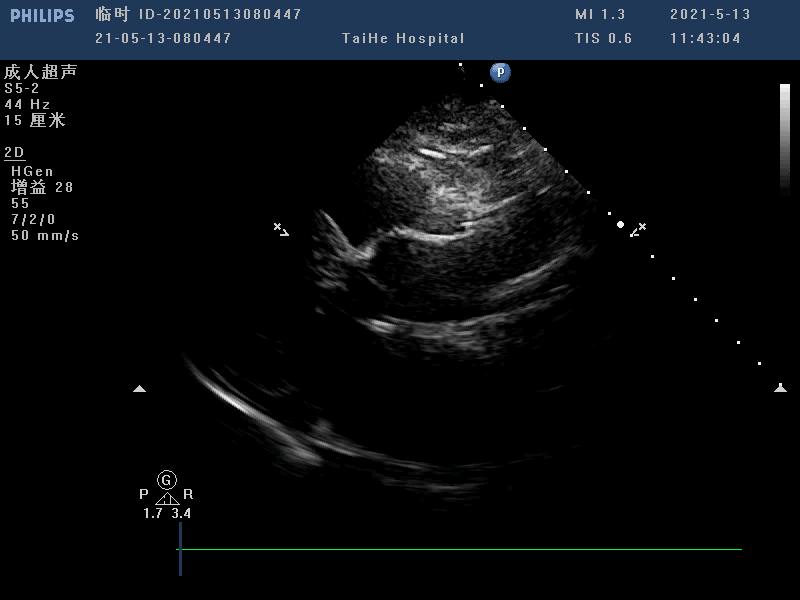Click the R label beside triangle
The height and width of the screenshot is (600, 800).
pos(188,494)
